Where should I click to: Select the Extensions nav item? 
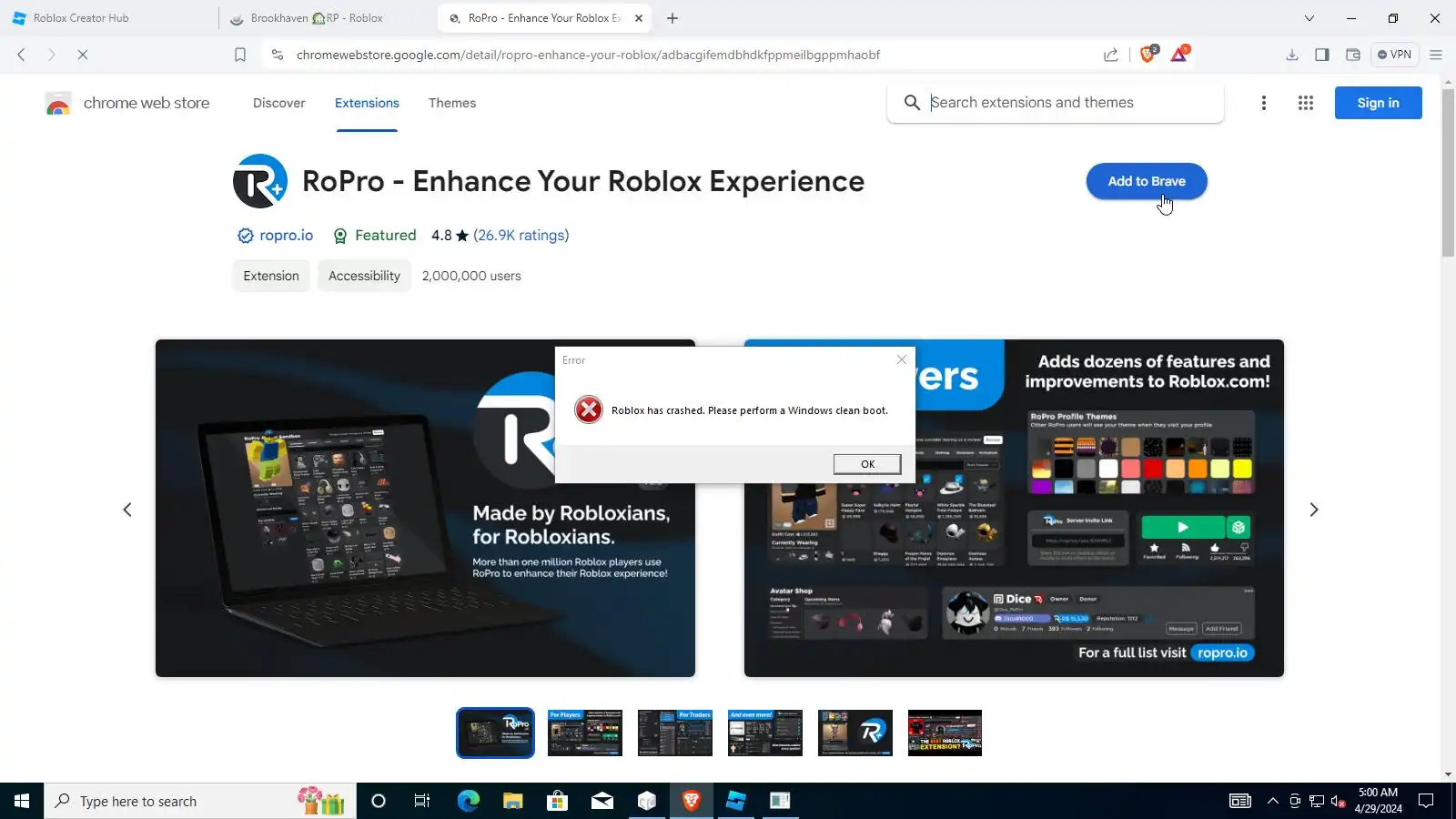click(x=367, y=103)
